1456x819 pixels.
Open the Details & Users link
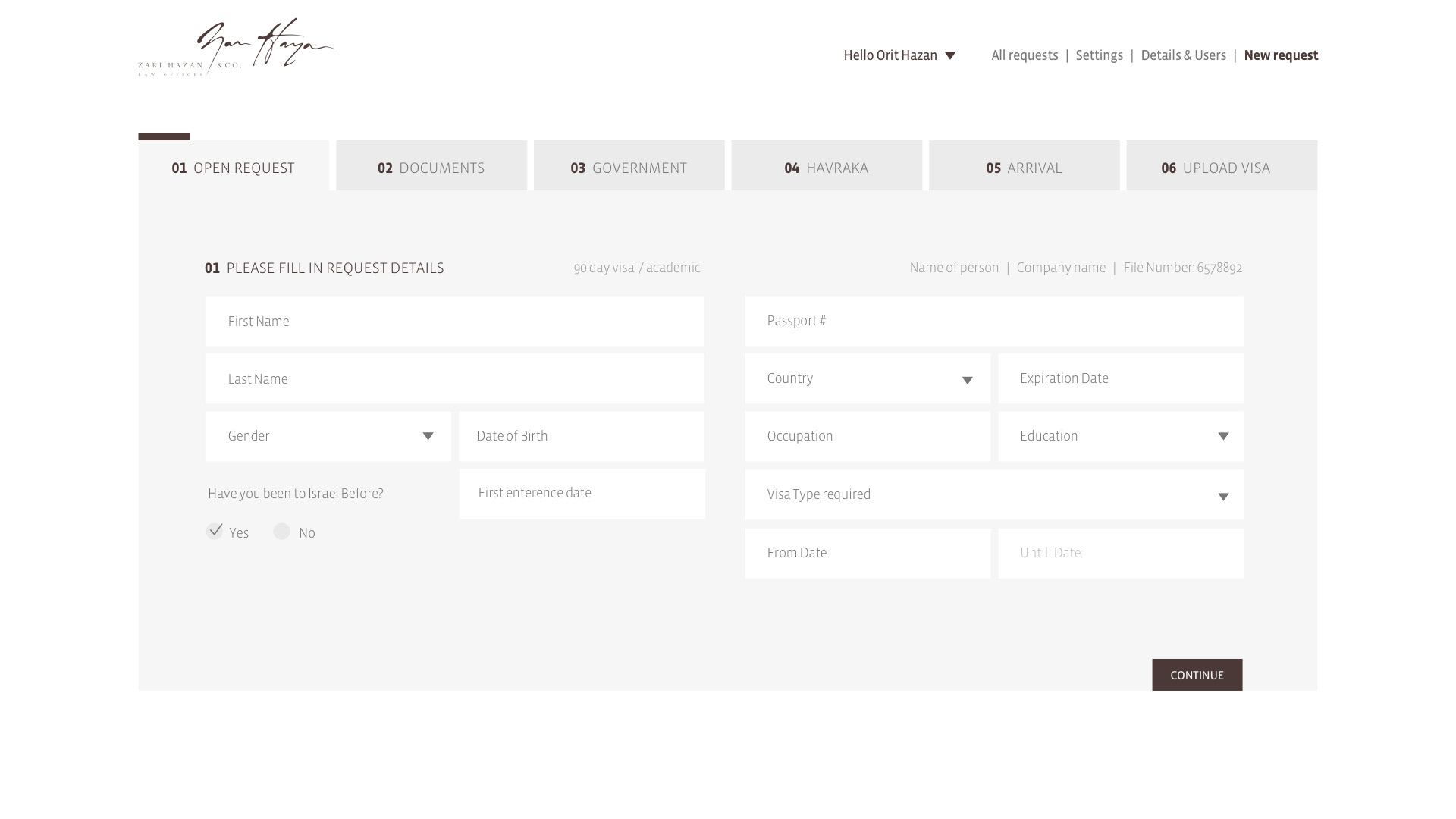[1183, 55]
